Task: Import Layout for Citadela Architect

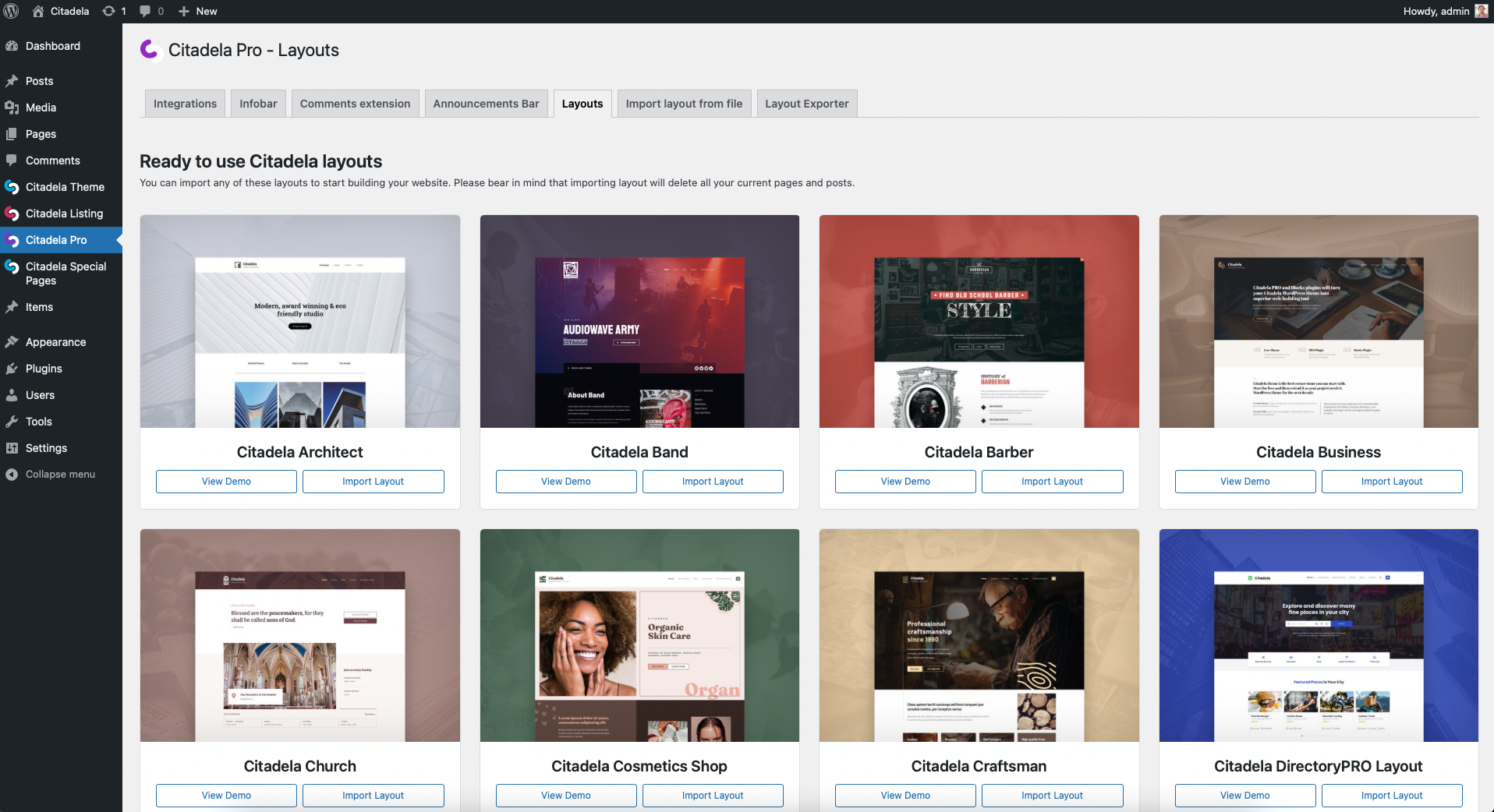Action: coord(373,482)
